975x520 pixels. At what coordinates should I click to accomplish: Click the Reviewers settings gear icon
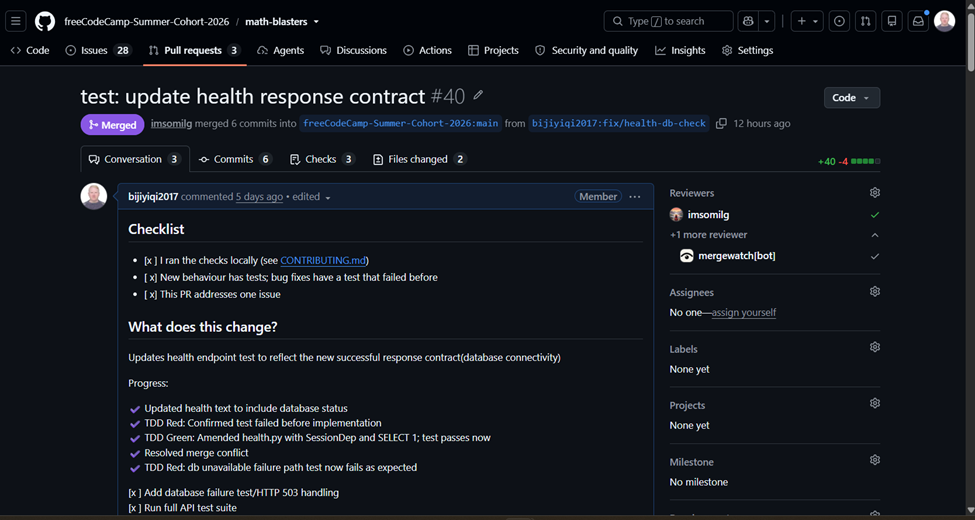coord(875,193)
